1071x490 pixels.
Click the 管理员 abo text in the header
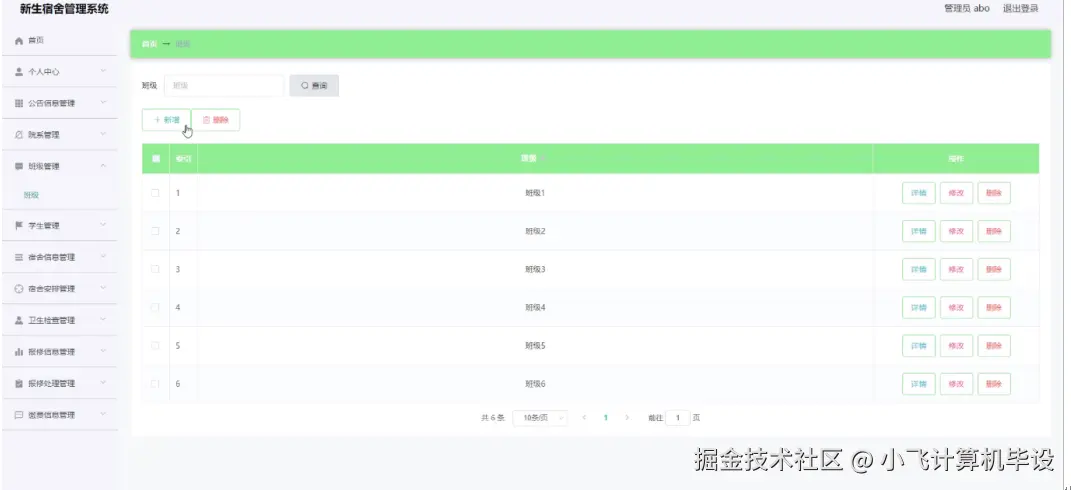[966, 8]
